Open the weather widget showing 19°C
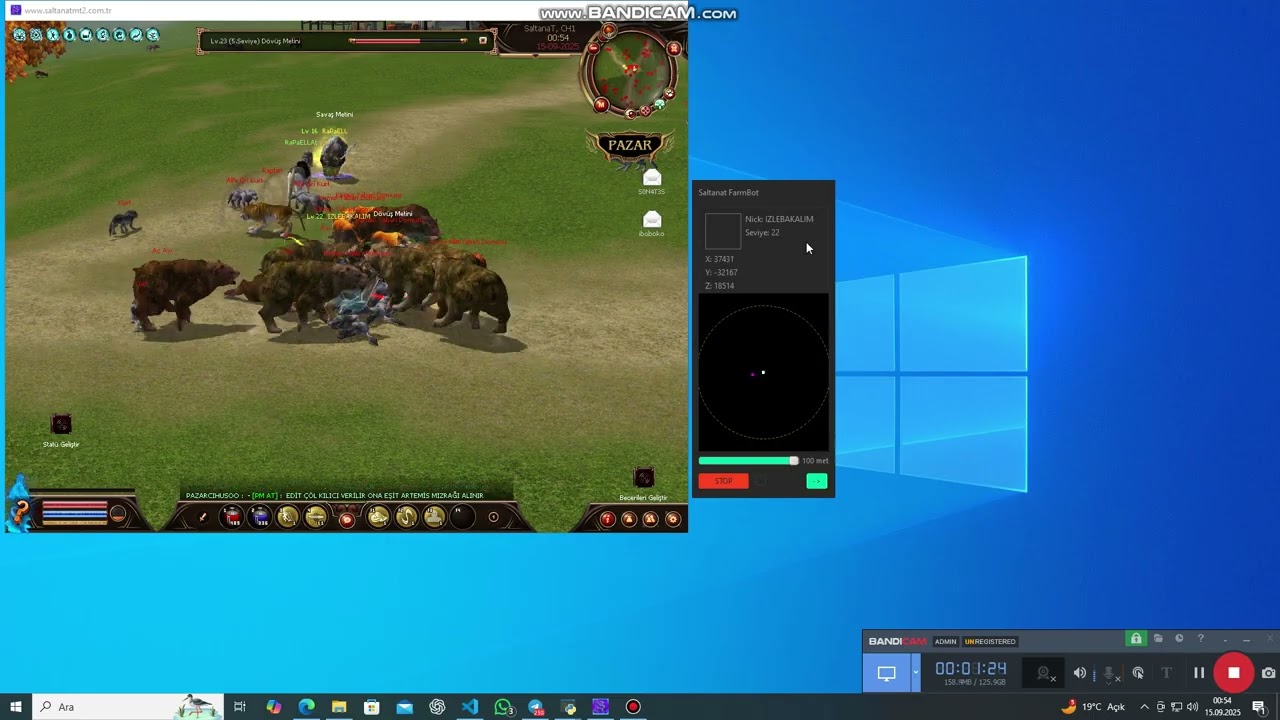 pyautogui.click(x=1093, y=707)
